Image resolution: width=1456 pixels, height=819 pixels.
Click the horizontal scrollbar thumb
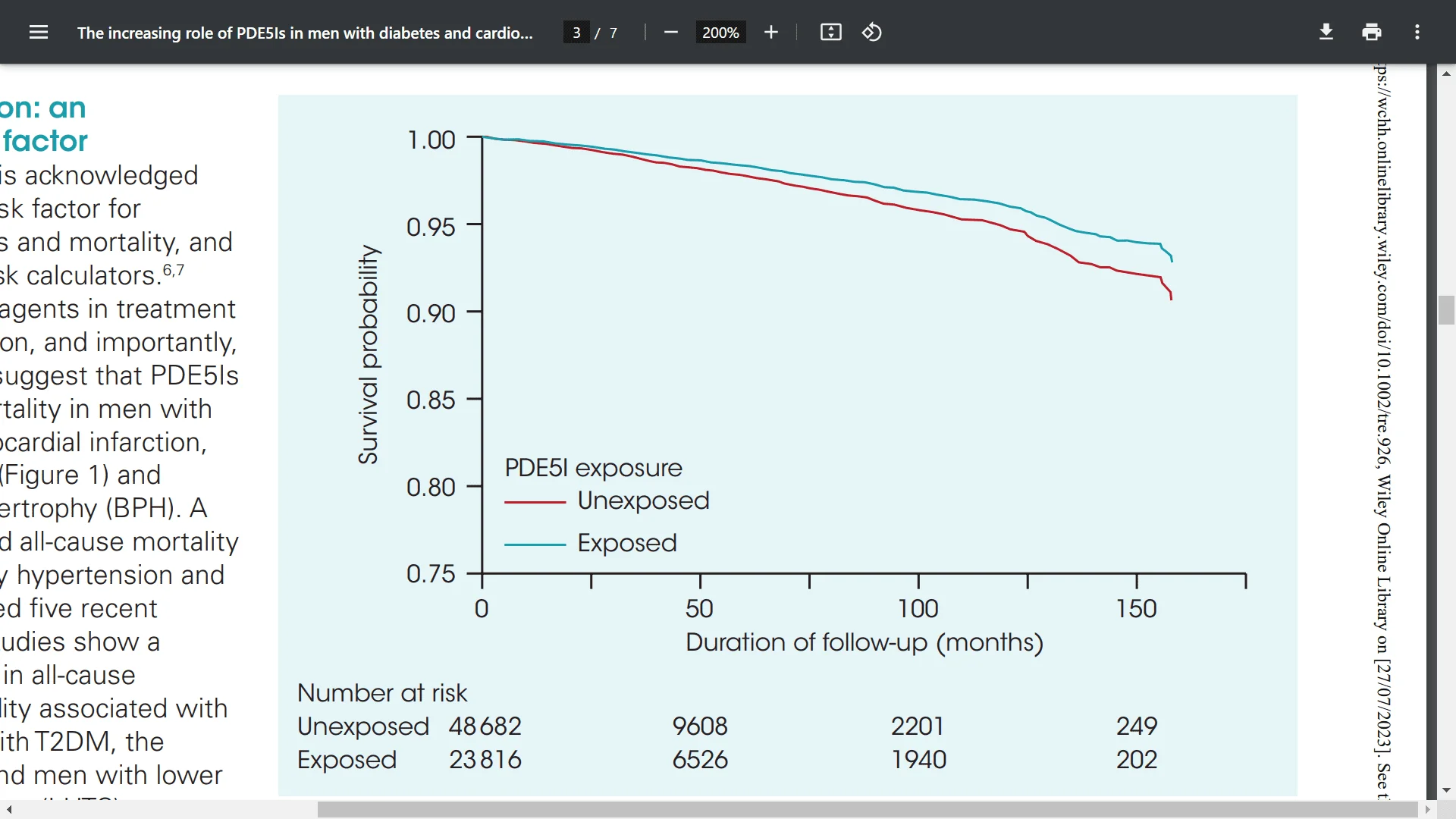click(x=868, y=810)
